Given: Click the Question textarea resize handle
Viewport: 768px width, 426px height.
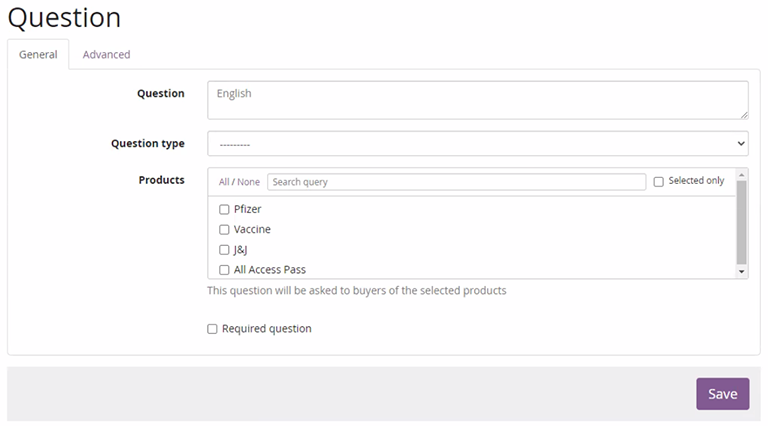Looking at the screenshot, I should [x=743, y=115].
